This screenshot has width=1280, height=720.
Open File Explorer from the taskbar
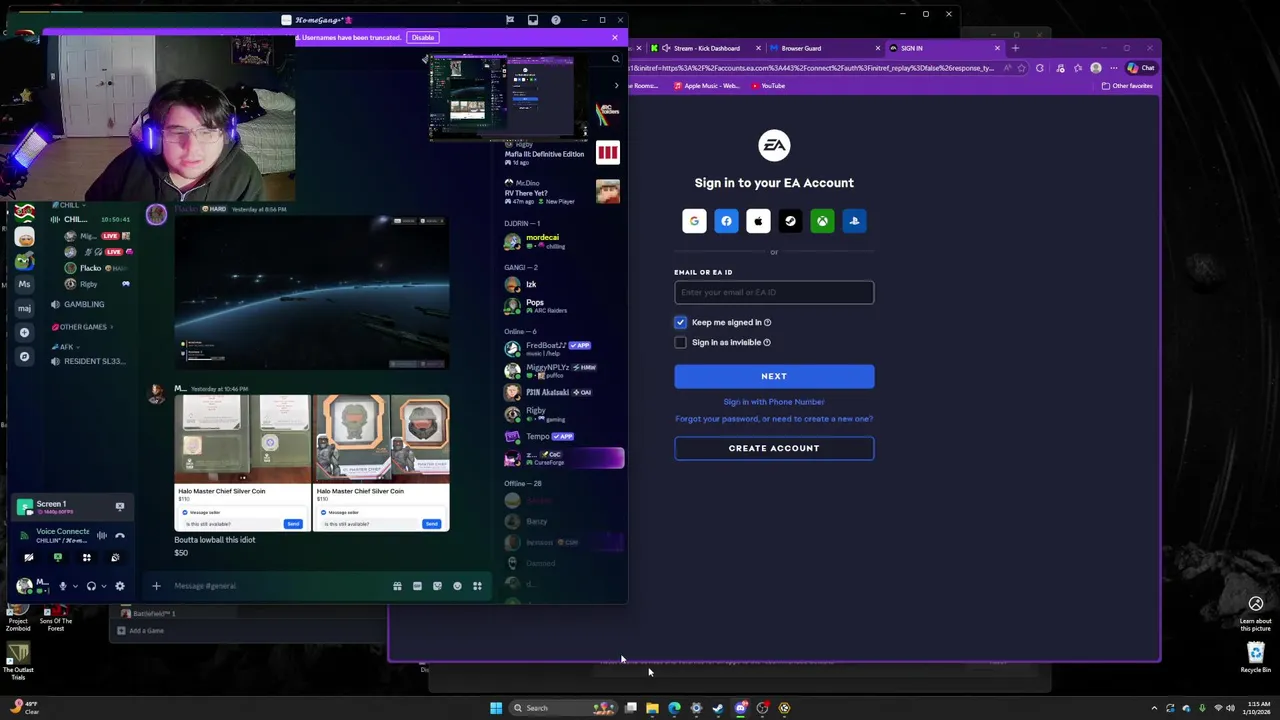(652, 708)
